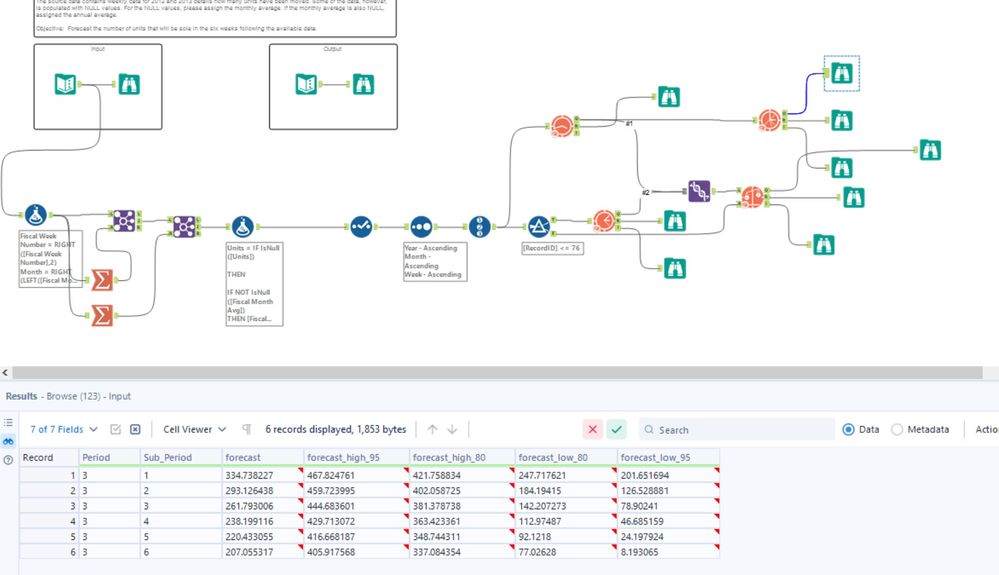Screen dimensions: 999x575
Task: Select the Browse tool connected to ETS output
Action: tap(669, 97)
